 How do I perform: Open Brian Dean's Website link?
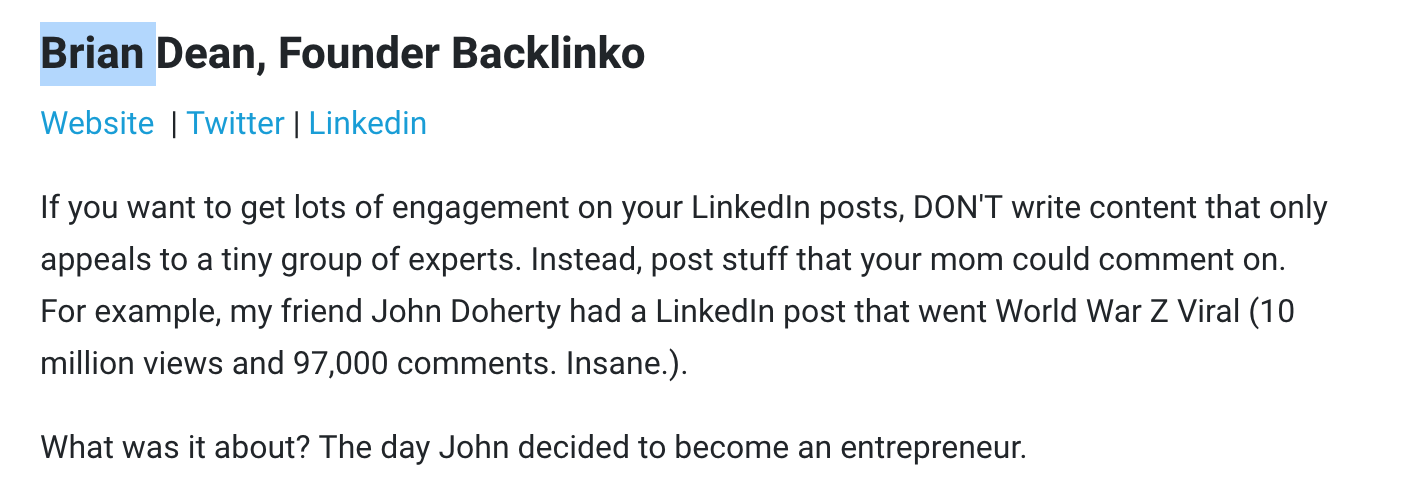(x=97, y=123)
